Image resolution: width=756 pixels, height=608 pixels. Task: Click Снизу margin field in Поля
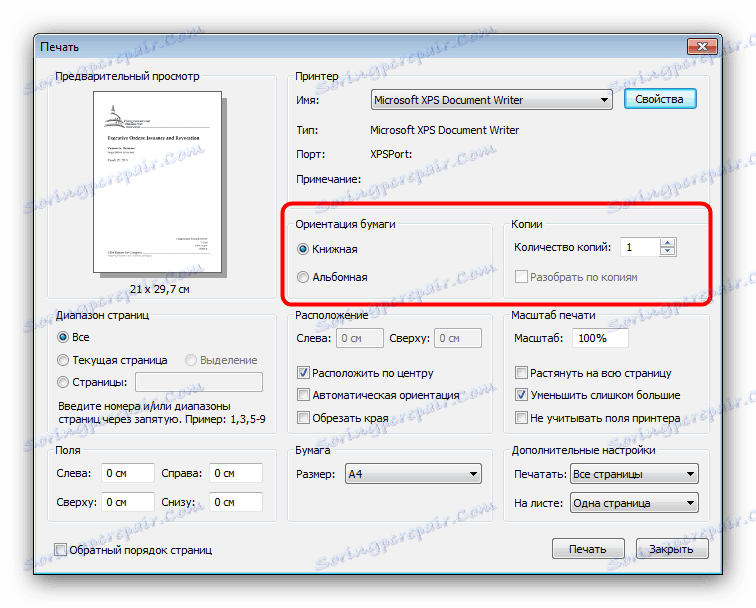[x=236, y=502]
